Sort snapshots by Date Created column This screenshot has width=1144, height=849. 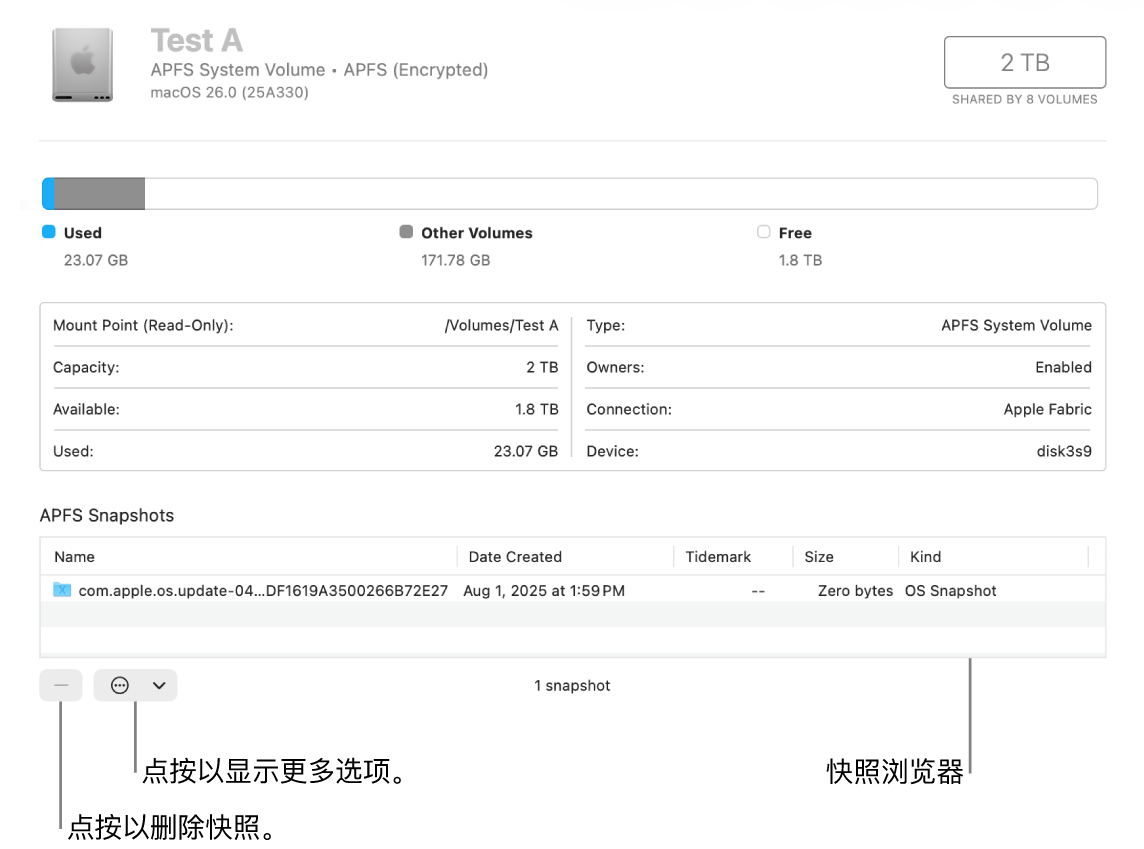tap(515, 557)
